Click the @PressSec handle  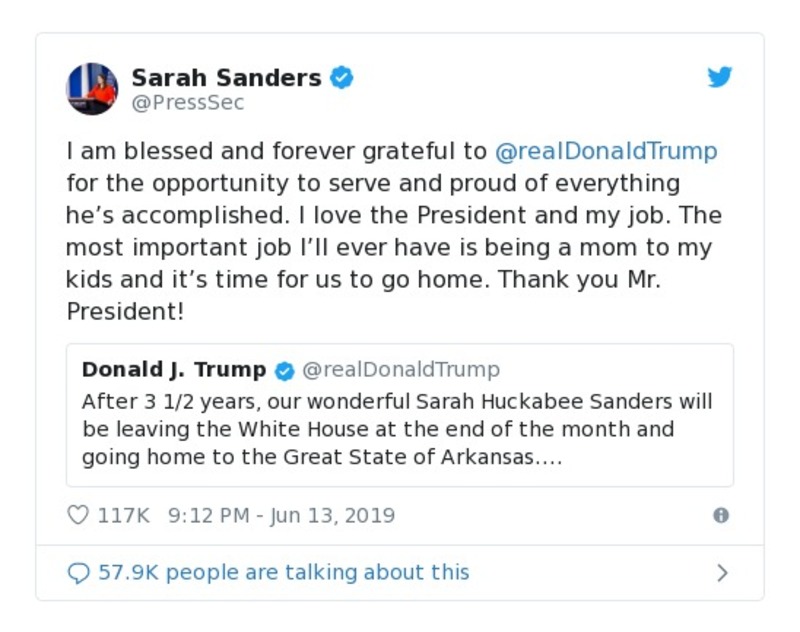click(x=188, y=103)
